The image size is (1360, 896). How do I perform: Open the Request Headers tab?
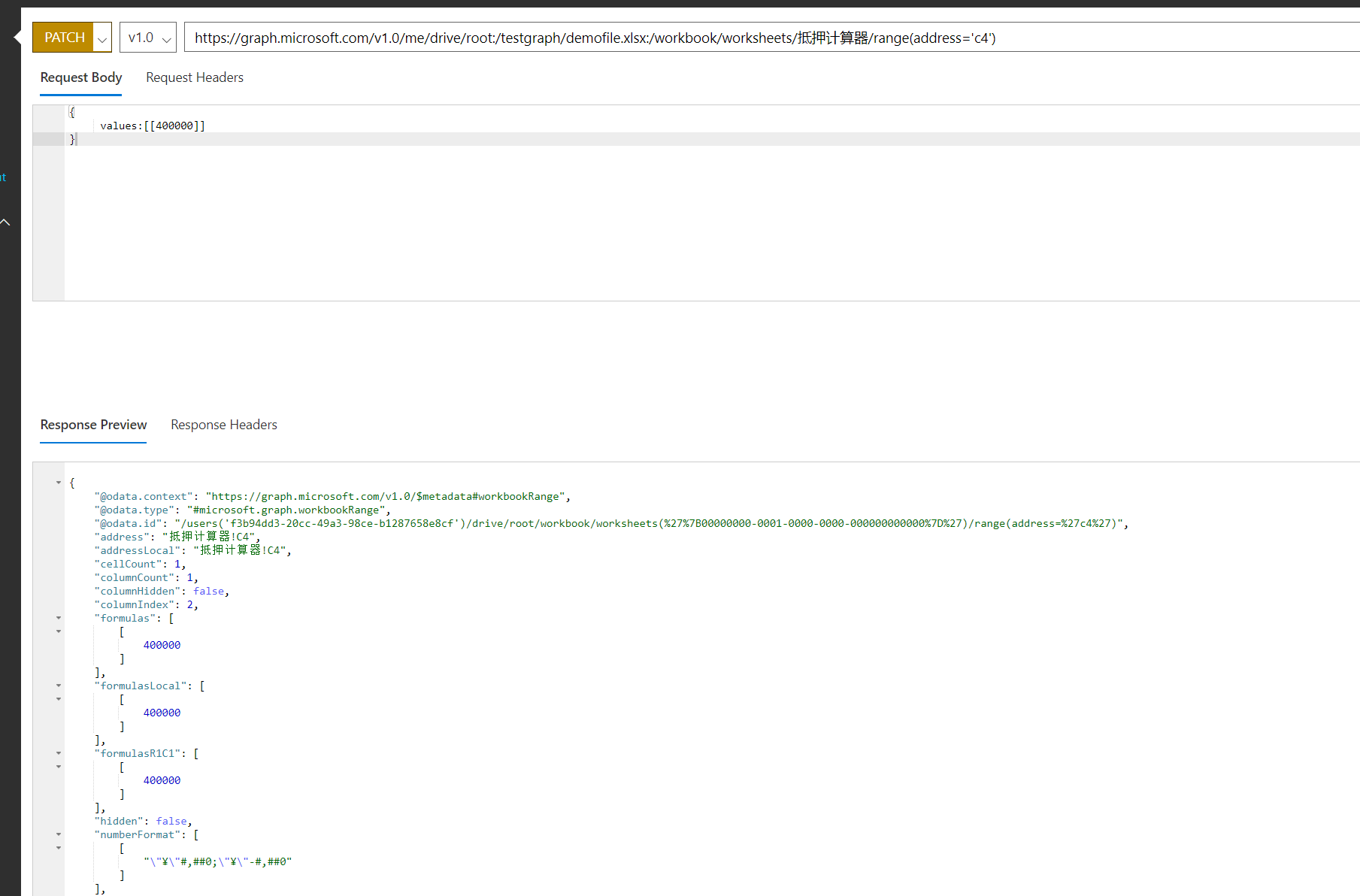coord(194,77)
